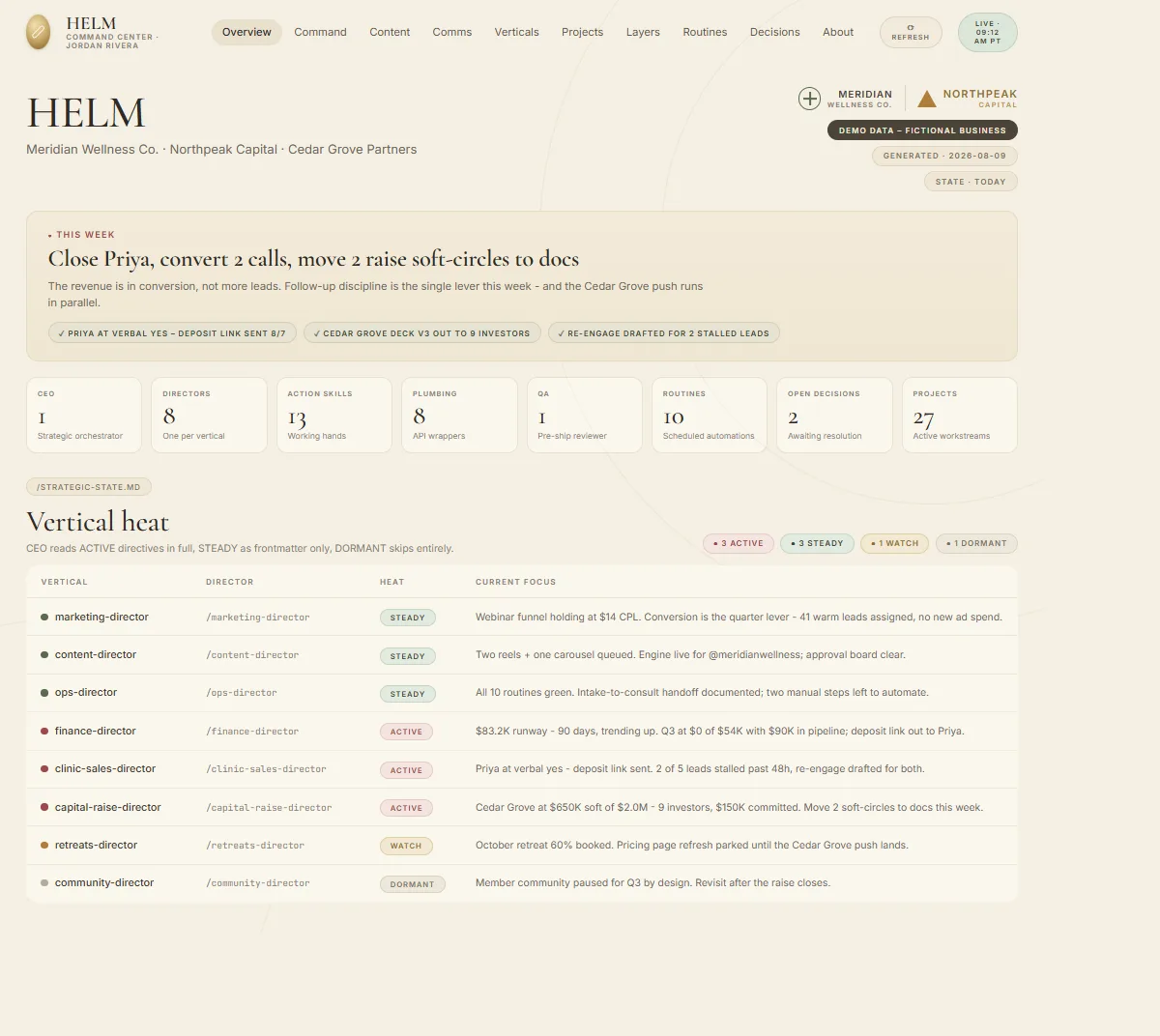Click the Re-engage drafted for stalled leads chip
This screenshot has height=1036, width=1160.
click(664, 333)
